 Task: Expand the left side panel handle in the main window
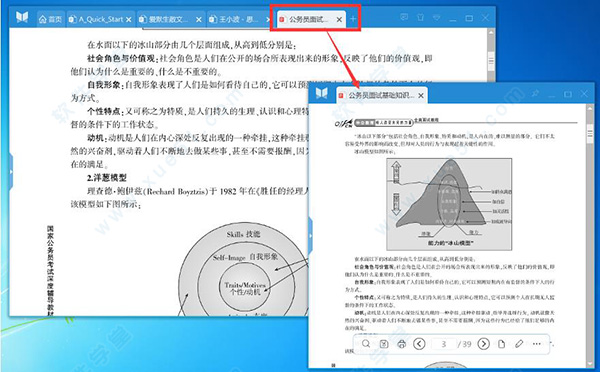[x=11, y=171]
